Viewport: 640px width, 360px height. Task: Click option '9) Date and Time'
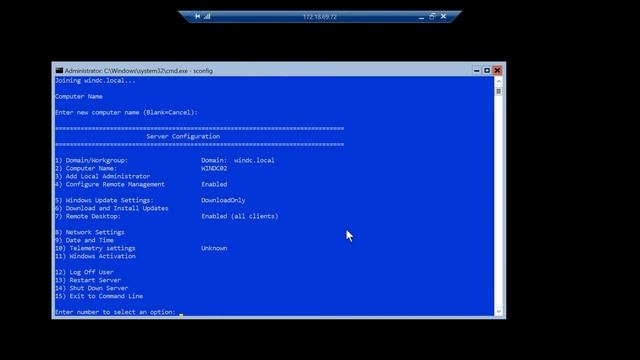tap(84, 240)
